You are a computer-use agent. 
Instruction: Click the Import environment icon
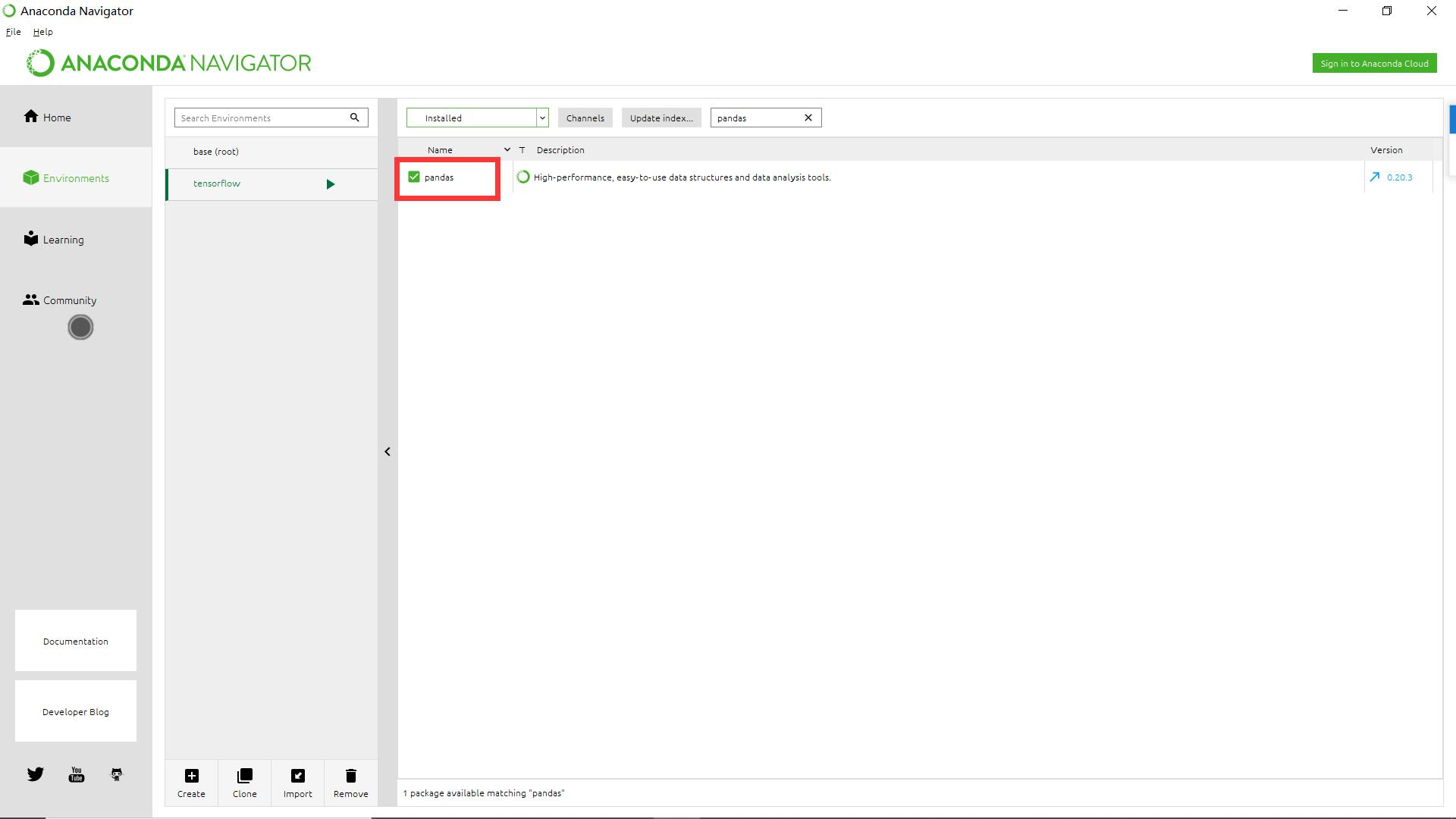[297, 776]
